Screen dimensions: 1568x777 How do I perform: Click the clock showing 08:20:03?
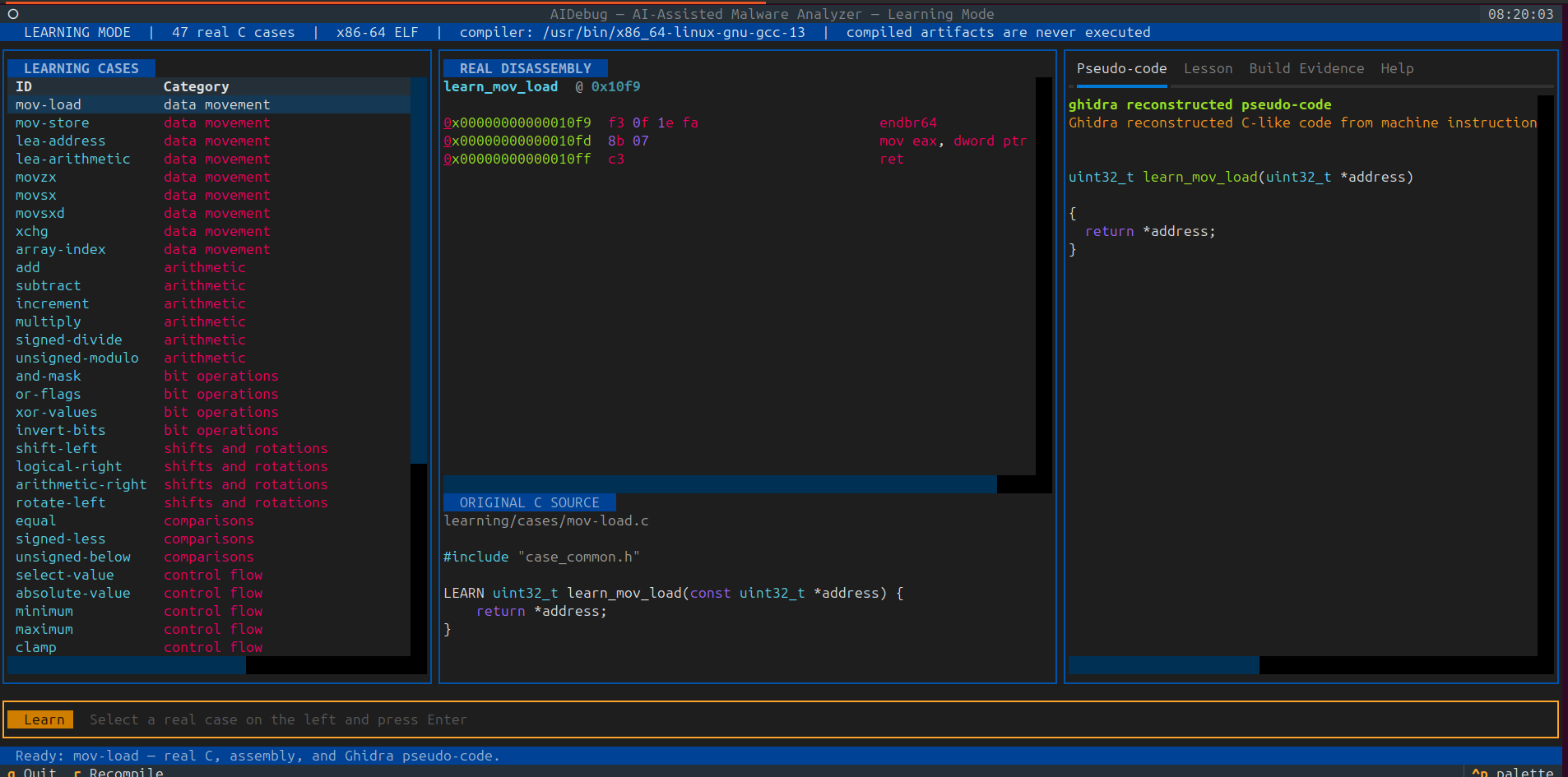[x=1520, y=14]
